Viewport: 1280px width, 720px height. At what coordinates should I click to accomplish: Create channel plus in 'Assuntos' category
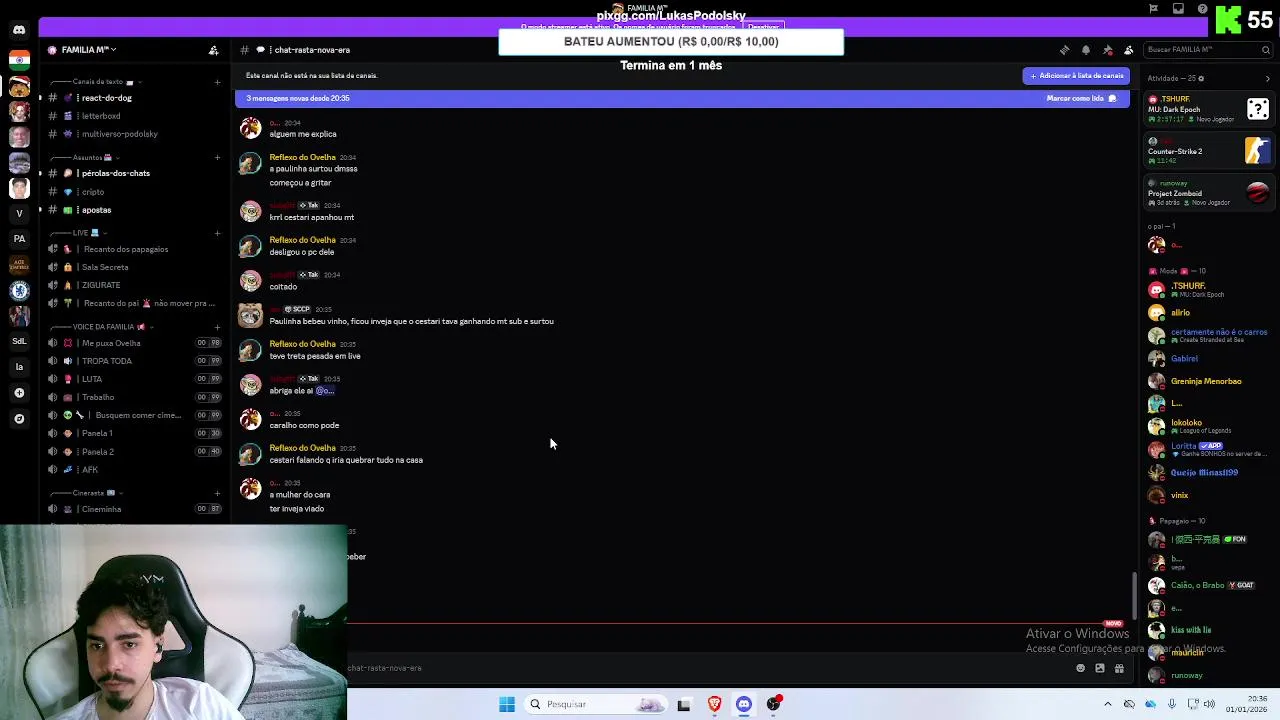pos(217,157)
